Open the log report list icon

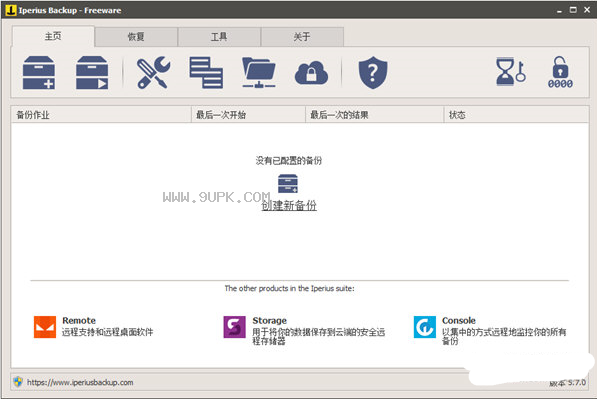(x=206, y=72)
